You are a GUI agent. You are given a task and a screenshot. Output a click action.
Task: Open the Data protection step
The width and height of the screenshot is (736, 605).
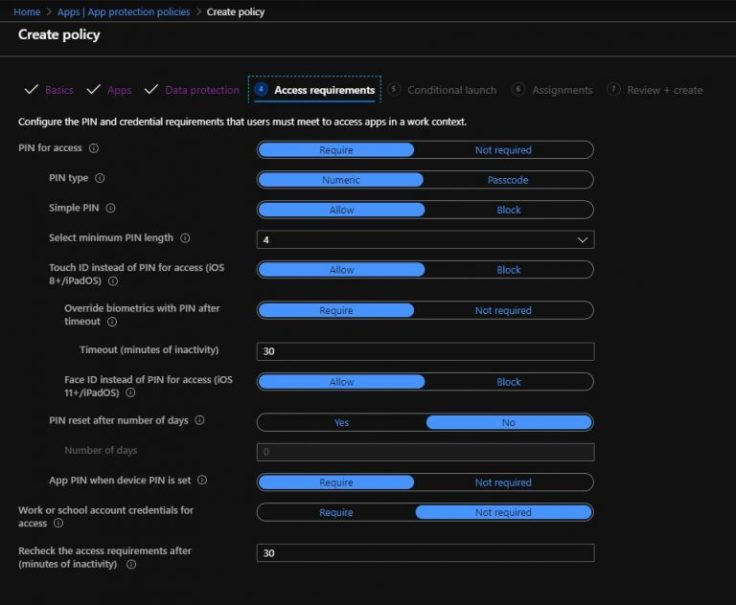point(201,90)
